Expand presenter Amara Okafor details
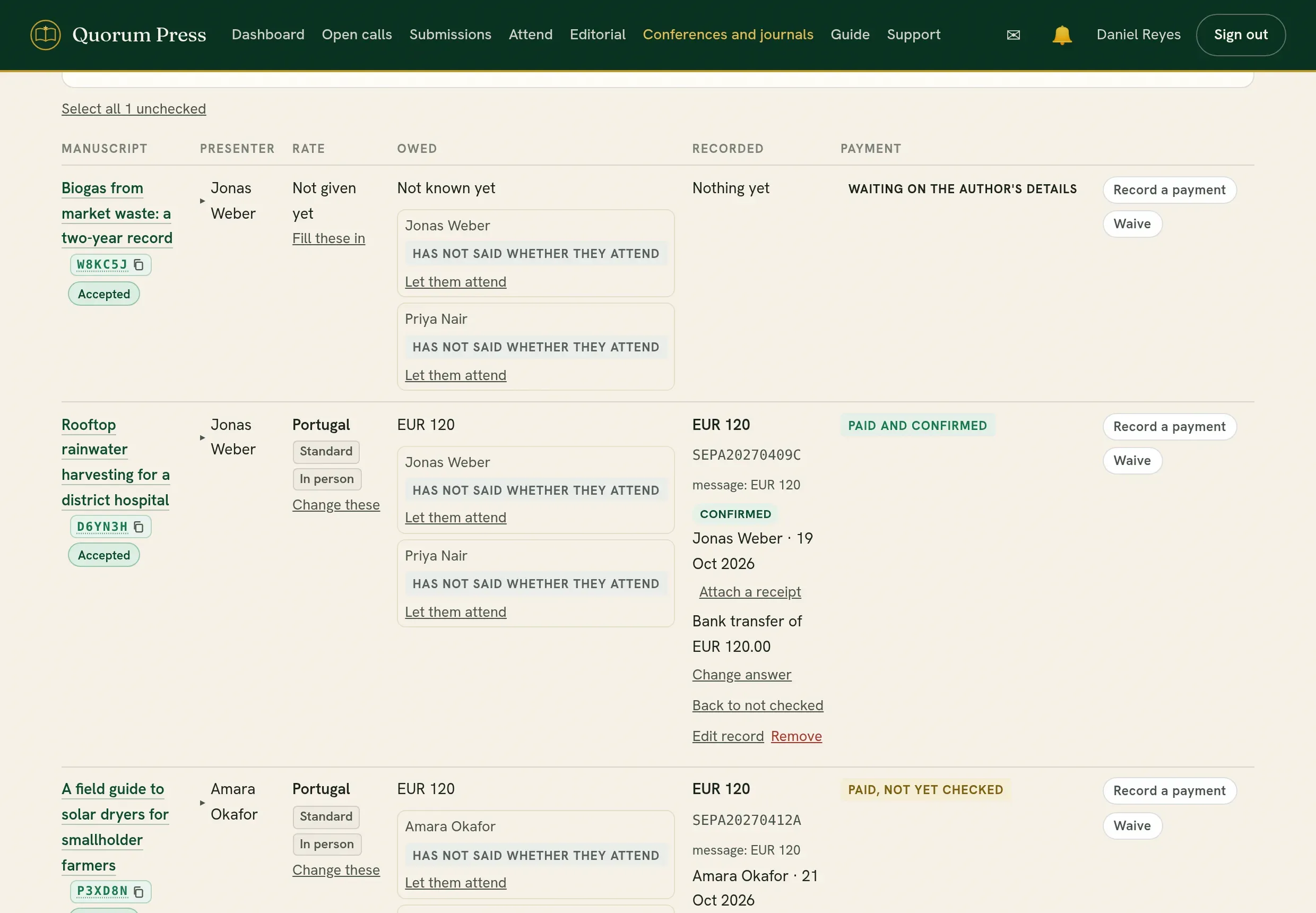 coord(203,803)
